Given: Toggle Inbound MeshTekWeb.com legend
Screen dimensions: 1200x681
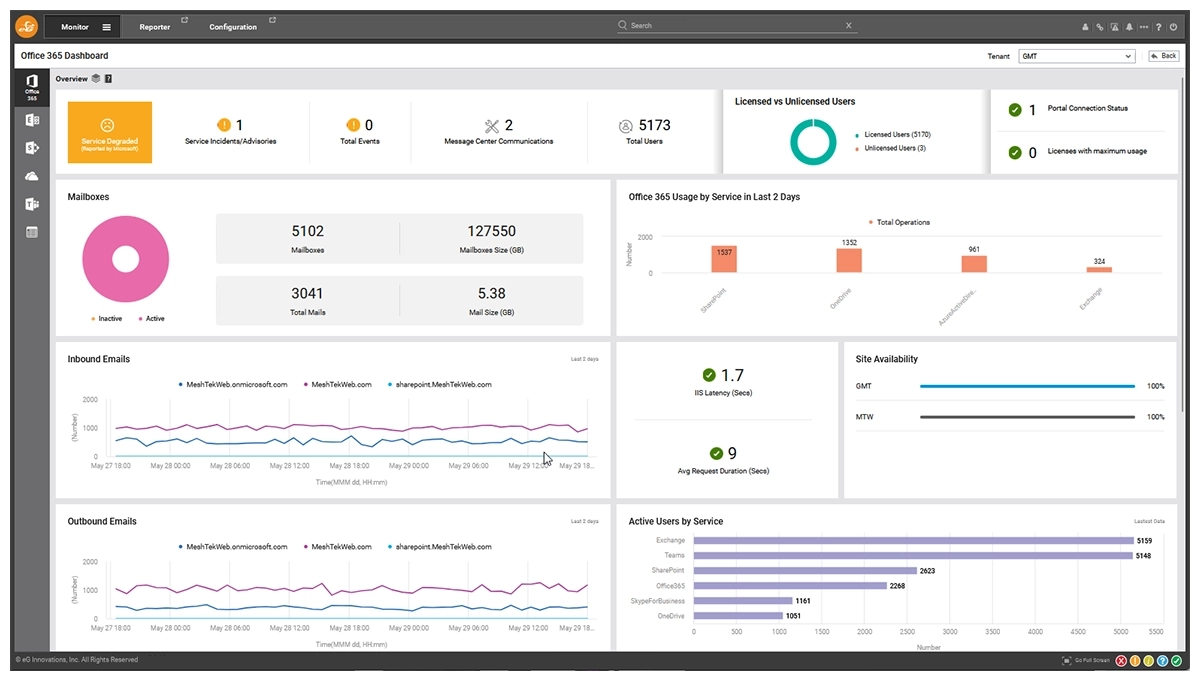Looking at the screenshot, I should 337,384.
